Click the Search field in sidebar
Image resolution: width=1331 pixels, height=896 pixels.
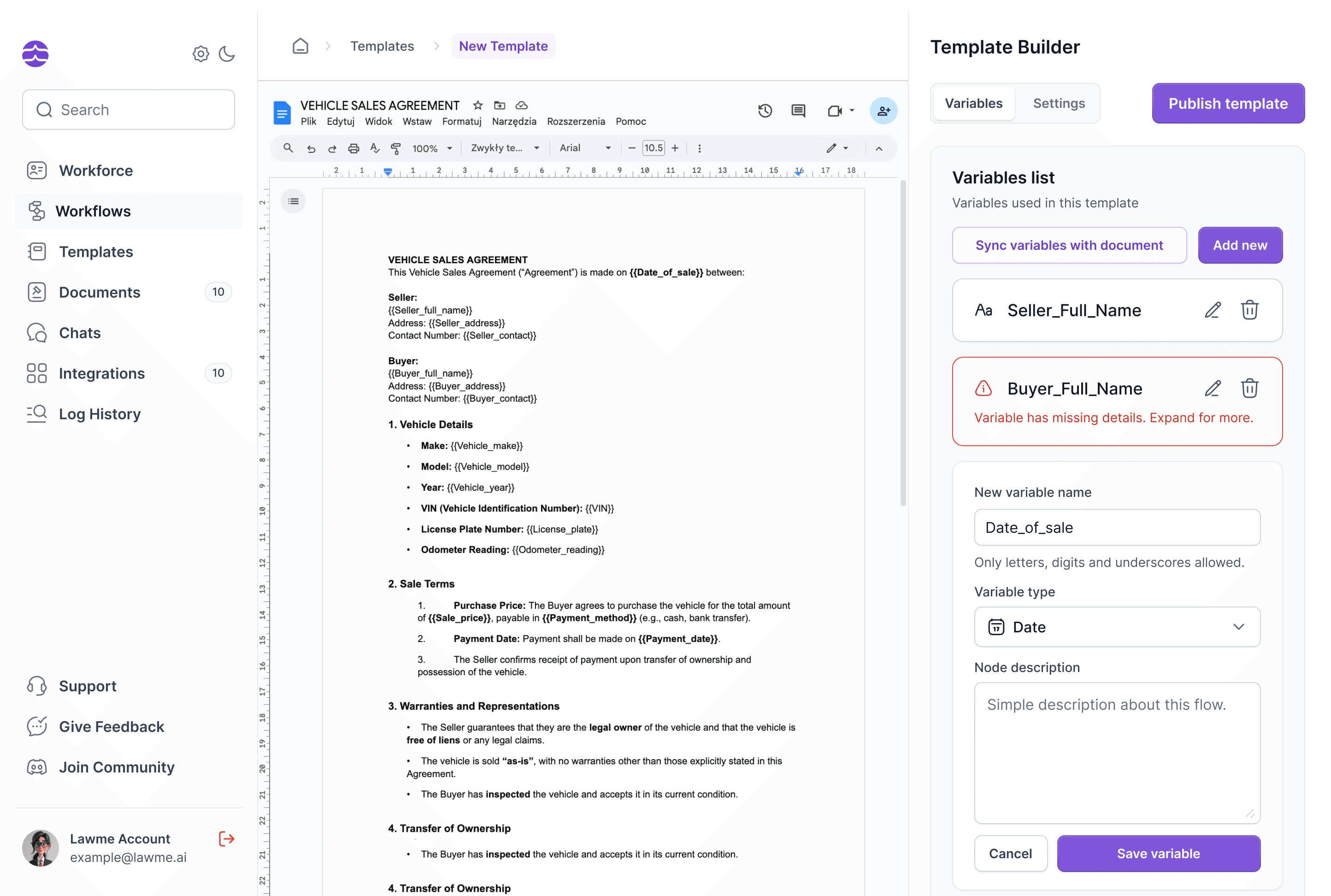click(x=129, y=110)
